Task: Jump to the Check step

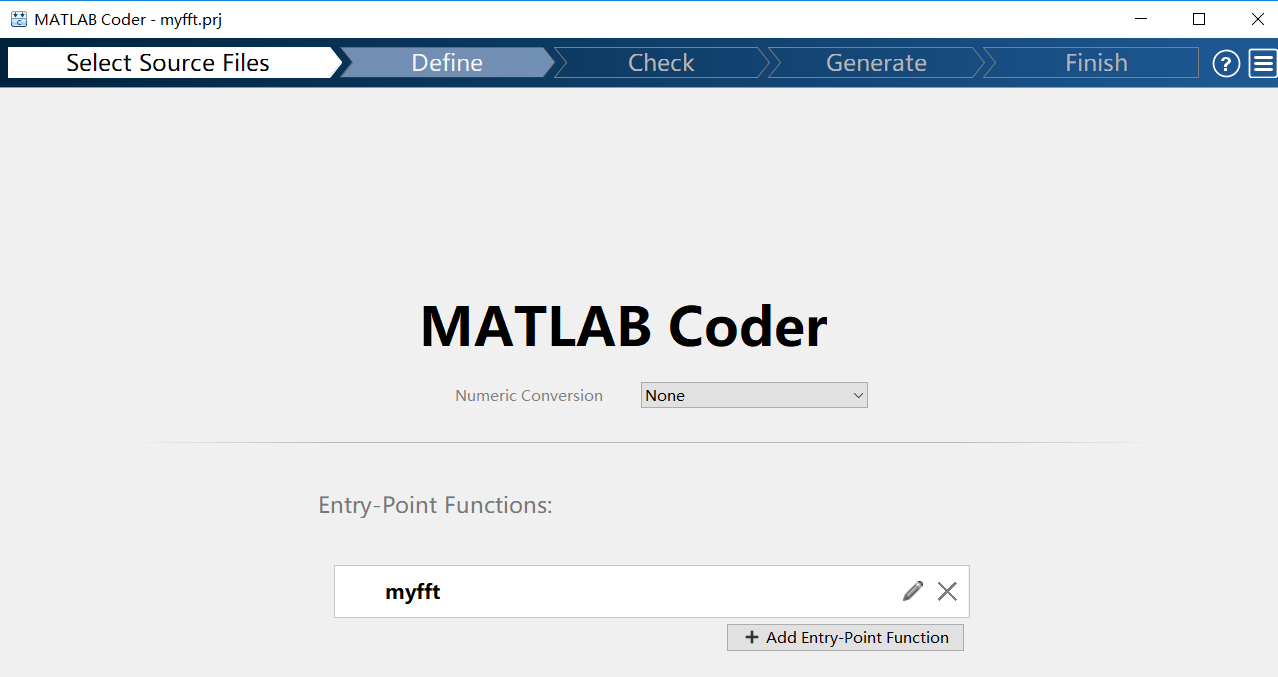Action: point(661,63)
